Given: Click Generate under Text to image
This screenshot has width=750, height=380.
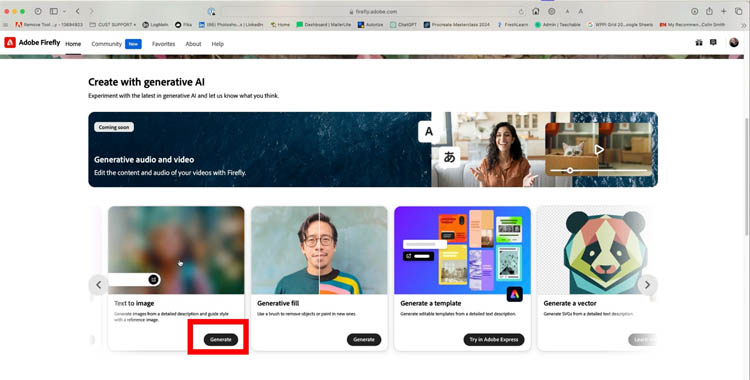Looking at the screenshot, I should (x=221, y=339).
